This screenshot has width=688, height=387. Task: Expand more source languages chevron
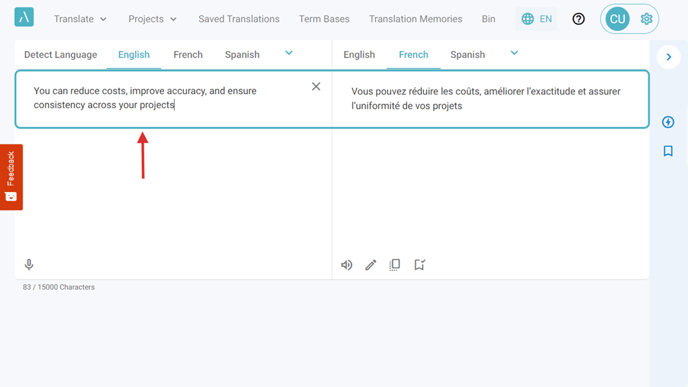[x=289, y=53]
